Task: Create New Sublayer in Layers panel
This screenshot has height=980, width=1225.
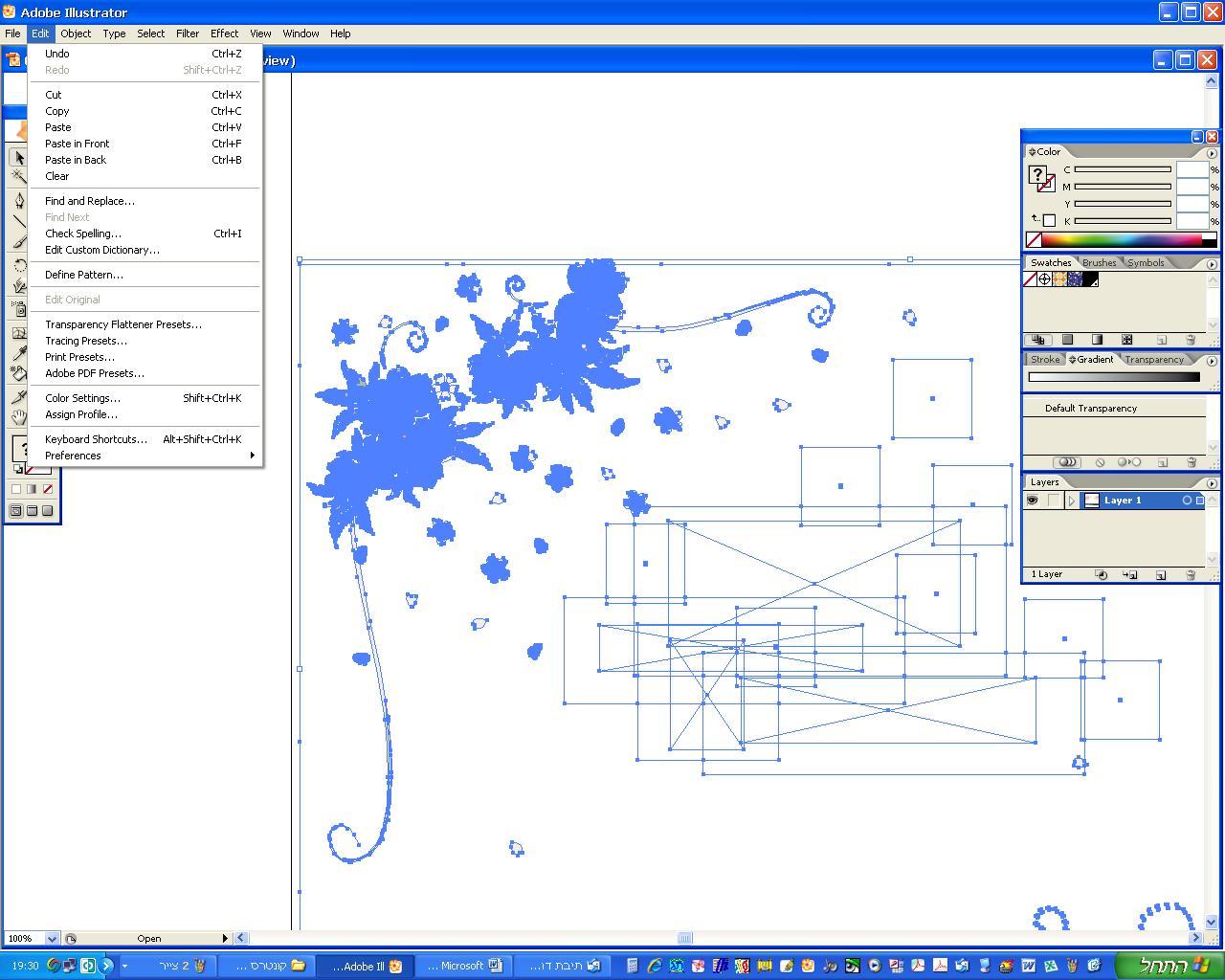Action: click(1130, 575)
